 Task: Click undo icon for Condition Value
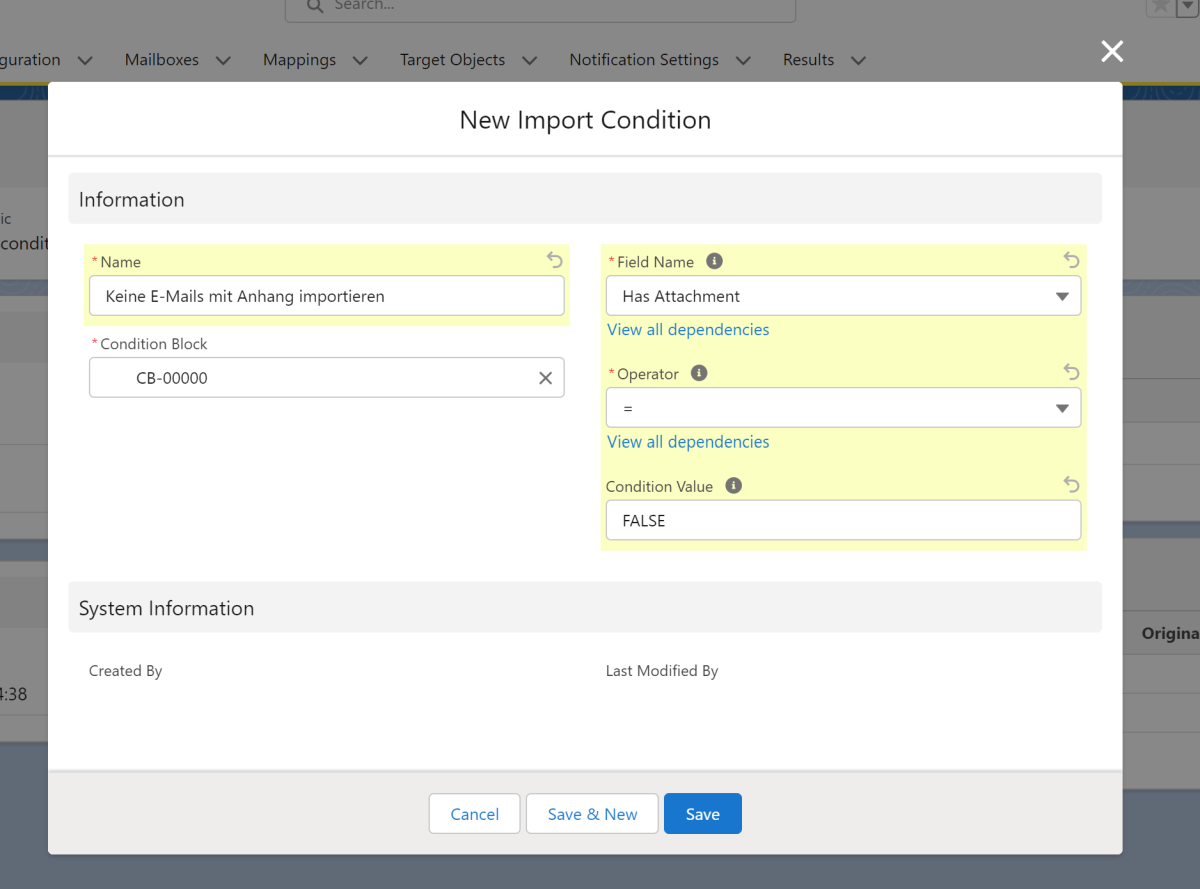1071,485
